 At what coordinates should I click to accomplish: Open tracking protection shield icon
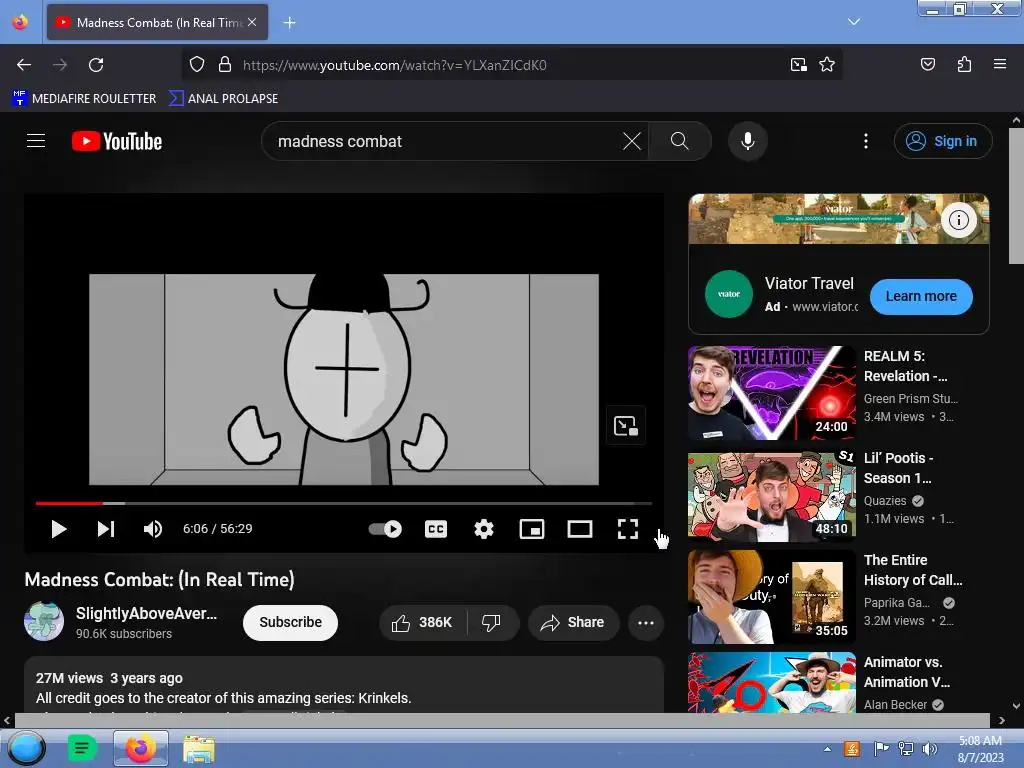(x=197, y=65)
